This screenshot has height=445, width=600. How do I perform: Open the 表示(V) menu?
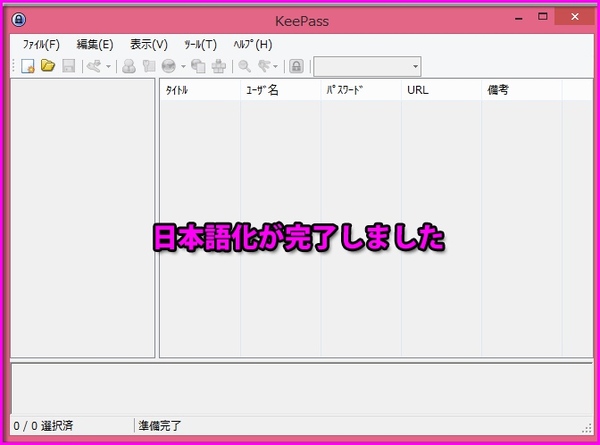tap(149, 44)
